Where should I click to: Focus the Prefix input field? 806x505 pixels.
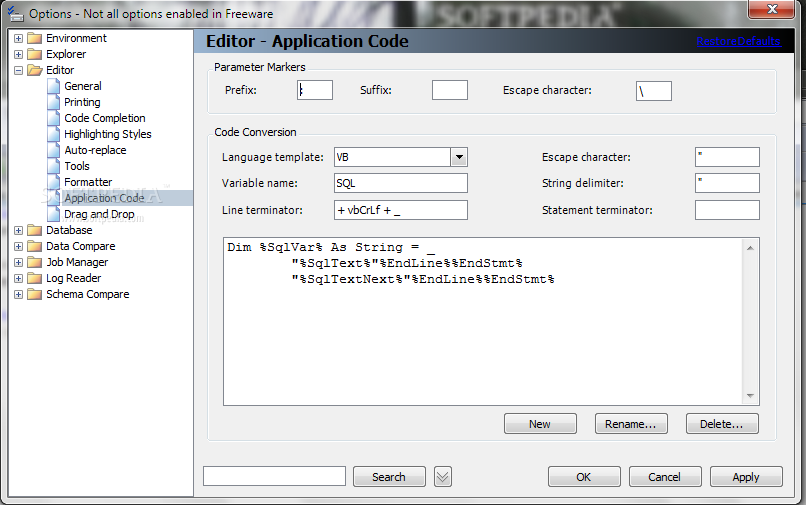click(x=315, y=90)
